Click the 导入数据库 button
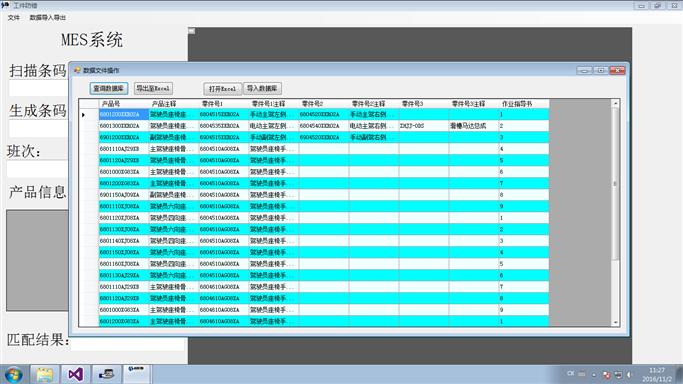This screenshot has height=384, width=683. tap(262, 88)
